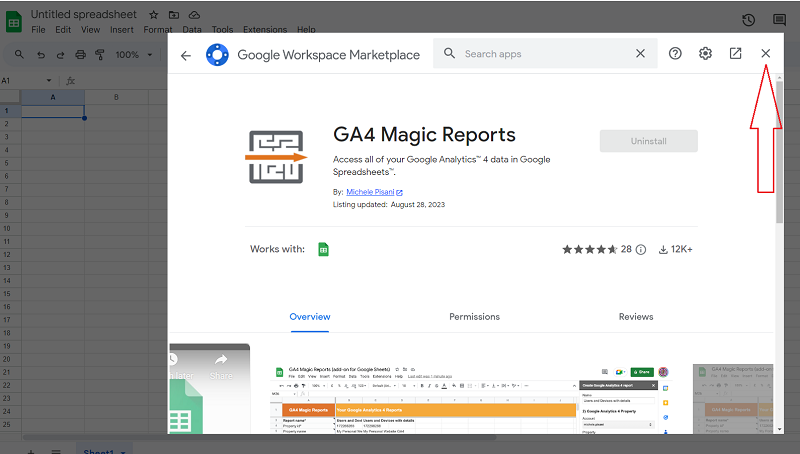Open the GA4 Magic Reports screenshot thumbnail
The height and width of the screenshot is (454, 800).
[471, 399]
